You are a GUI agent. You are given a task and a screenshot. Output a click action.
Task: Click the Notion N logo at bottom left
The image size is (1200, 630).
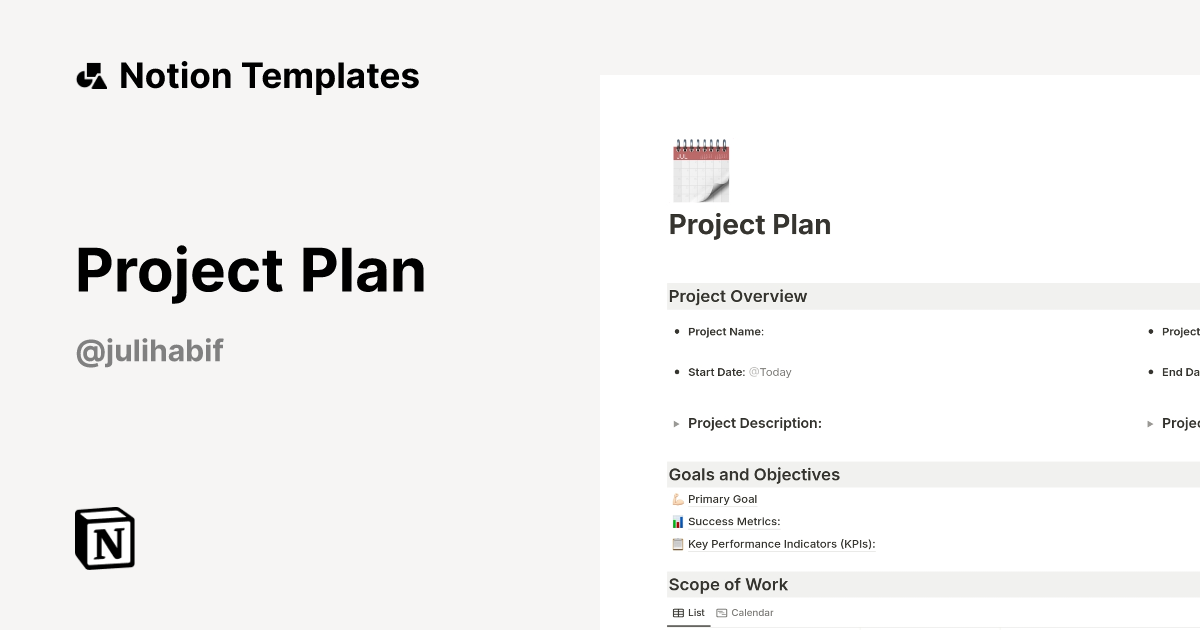pos(104,538)
